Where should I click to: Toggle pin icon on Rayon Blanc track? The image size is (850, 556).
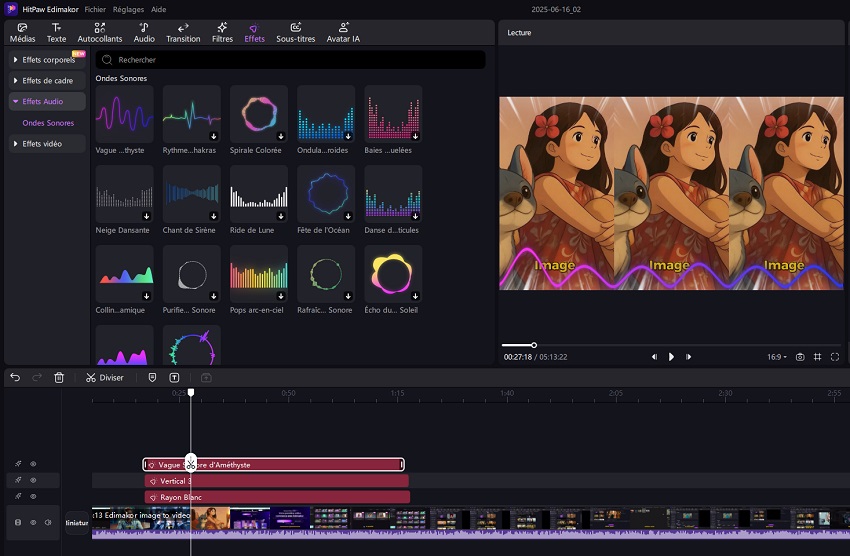18,496
